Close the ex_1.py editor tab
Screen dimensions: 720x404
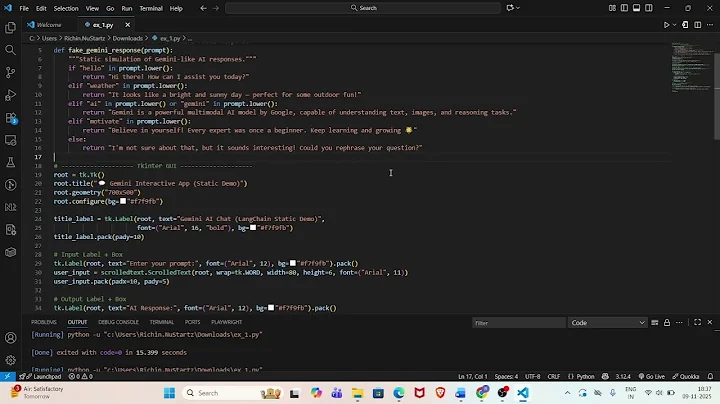128,25
